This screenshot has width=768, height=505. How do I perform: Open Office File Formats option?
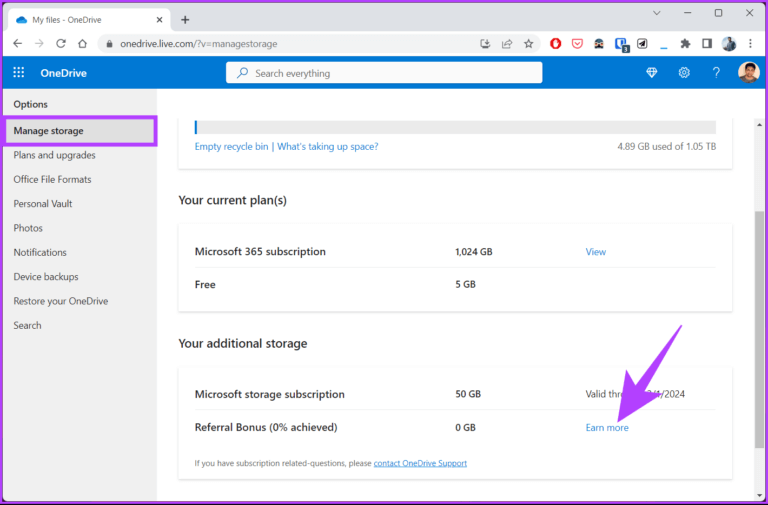pyautogui.click(x=52, y=179)
